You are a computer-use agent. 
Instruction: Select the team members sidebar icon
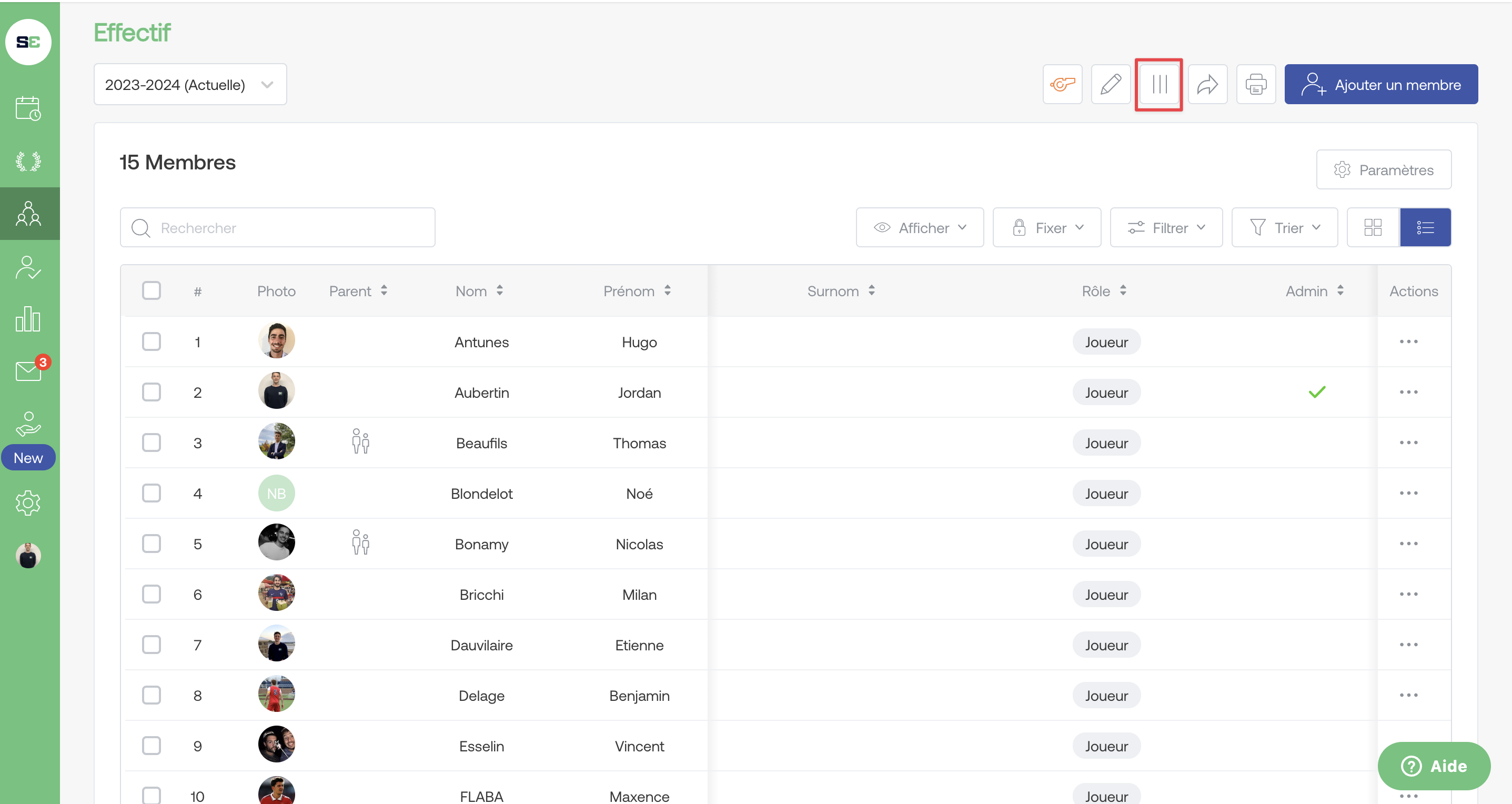pyautogui.click(x=28, y=214)
